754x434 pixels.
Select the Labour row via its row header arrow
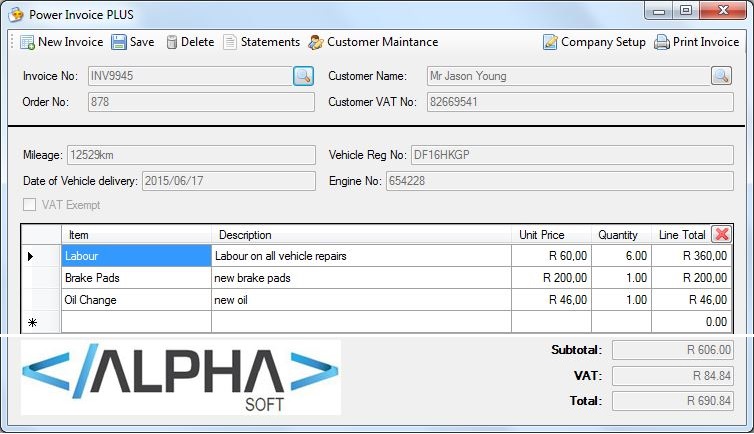(x=31, y=256)
